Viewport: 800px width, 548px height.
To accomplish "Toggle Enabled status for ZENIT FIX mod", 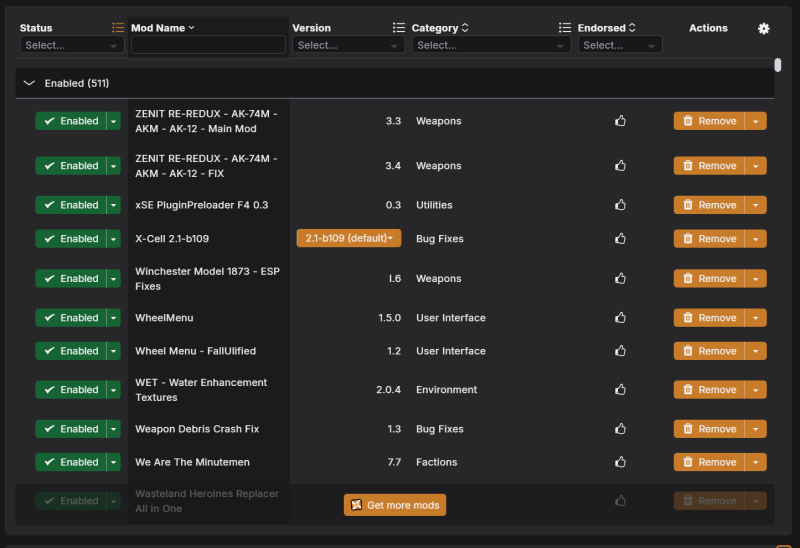I will click(71, 165).
